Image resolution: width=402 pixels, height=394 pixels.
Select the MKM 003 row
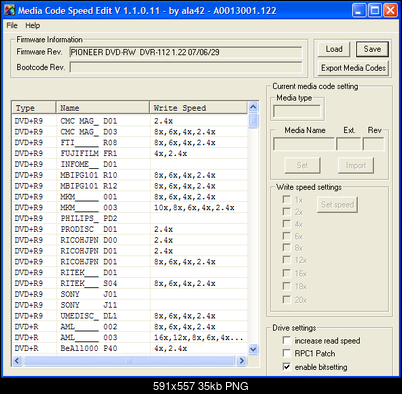130,208
